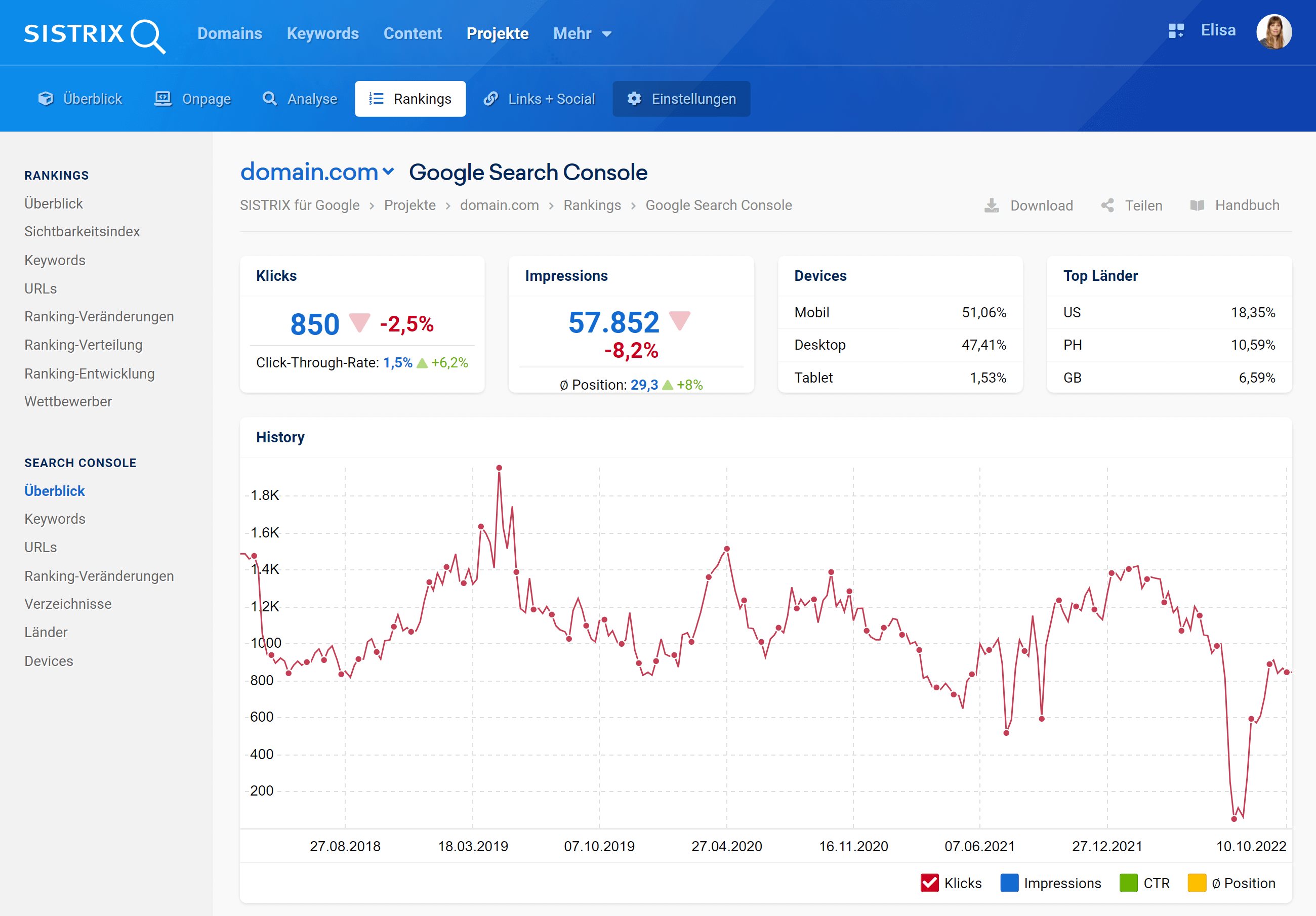Open the Einstellungen tab
The height and width of the screenshot is (916, 1316).
click(x=681, y=99)
